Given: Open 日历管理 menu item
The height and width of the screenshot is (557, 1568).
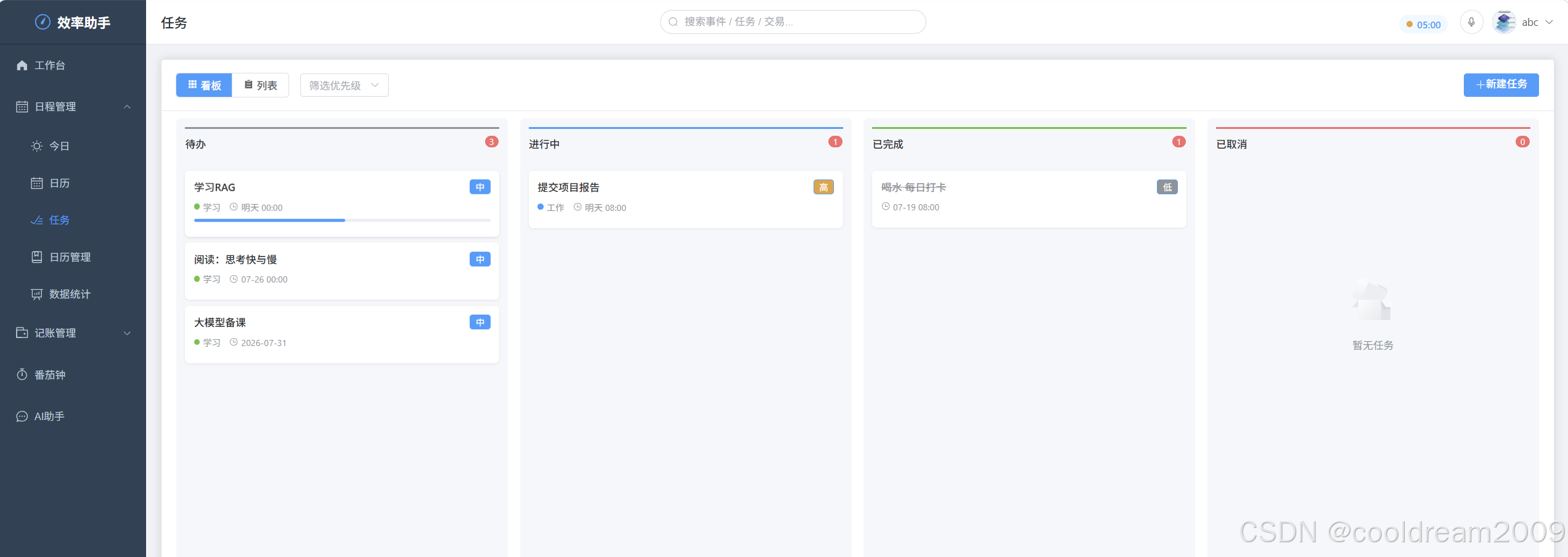Looking at the screenshot, I should point(73,257).
